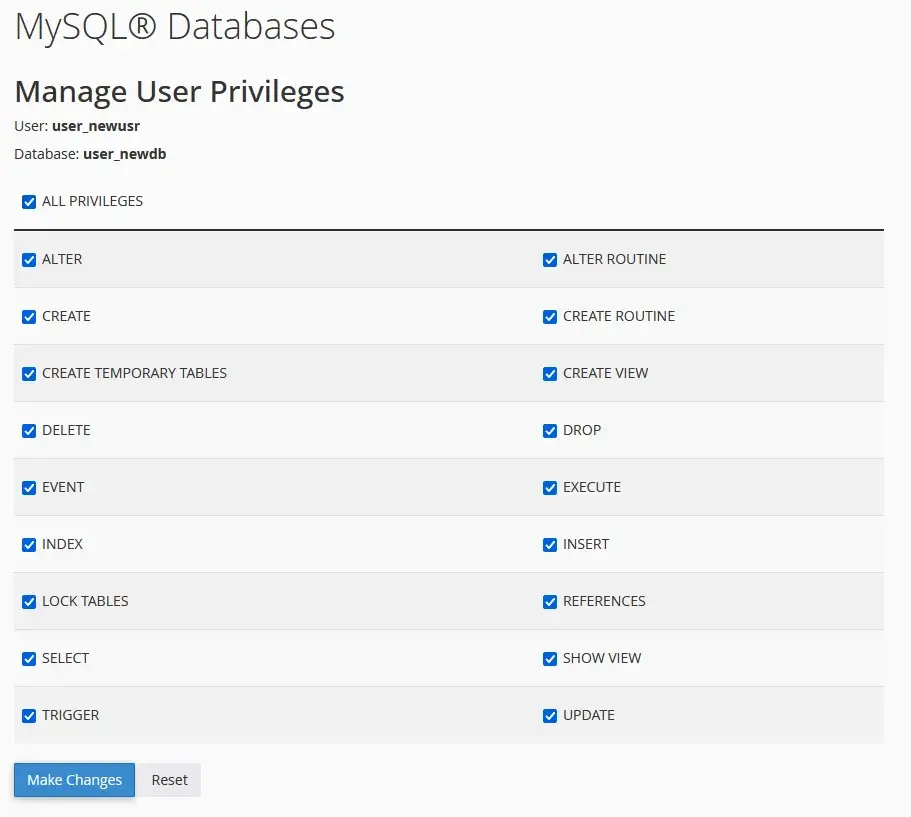Image resolution: width=911 pixels, height=817 pixels.
Task: Toggle the CREATE ROUTINE checkbox
Action: pyautogui.click(x=549, y=316)
